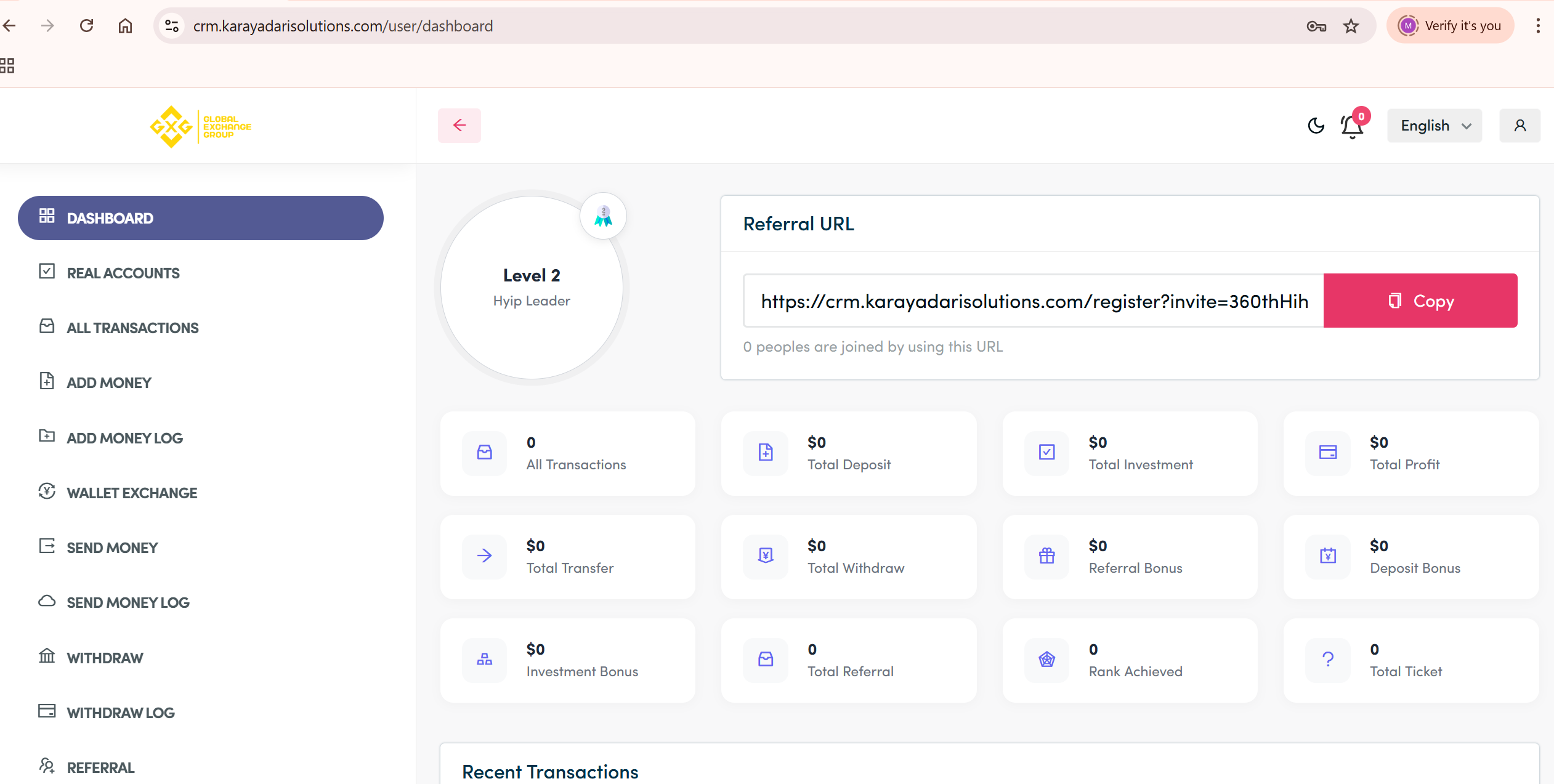Open notifications bell icon
This screenshot has height=784, width=1554.
click(1353, 126)
